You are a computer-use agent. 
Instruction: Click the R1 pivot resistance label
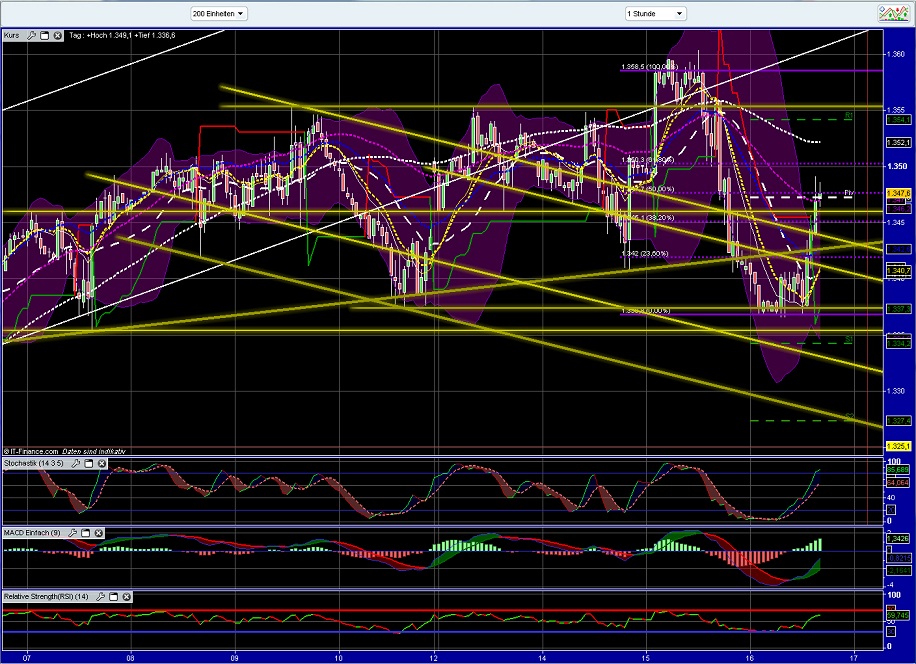(x=849, y=116)
